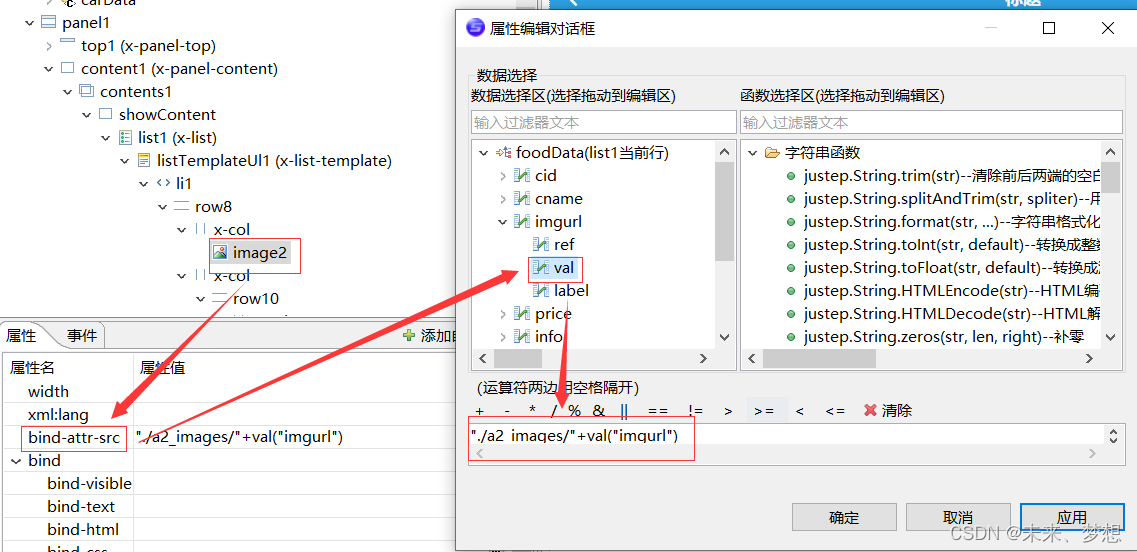The image size is (1137, 552).
Task: Select bind-attr-src property name
Action: pos(74,437)
